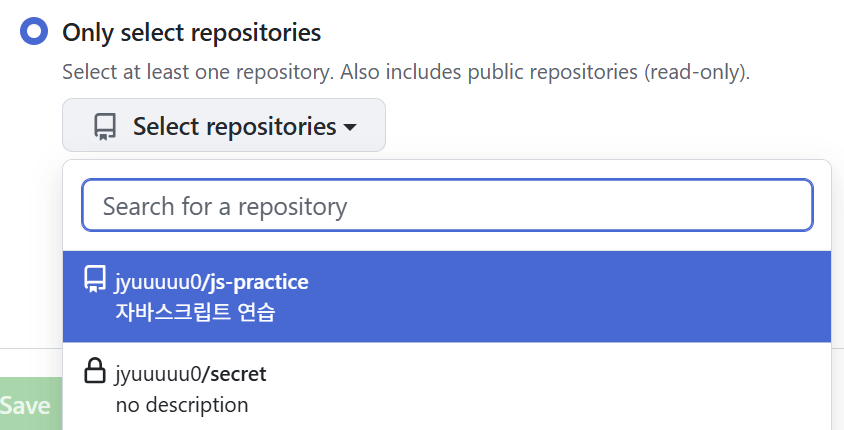Image resolution: width=844 pixels, height=430 pixels.
Task: Click the padlock icon beside jyuuuuu0/secret
Action: pyautogui.click(x=95, y=371)
